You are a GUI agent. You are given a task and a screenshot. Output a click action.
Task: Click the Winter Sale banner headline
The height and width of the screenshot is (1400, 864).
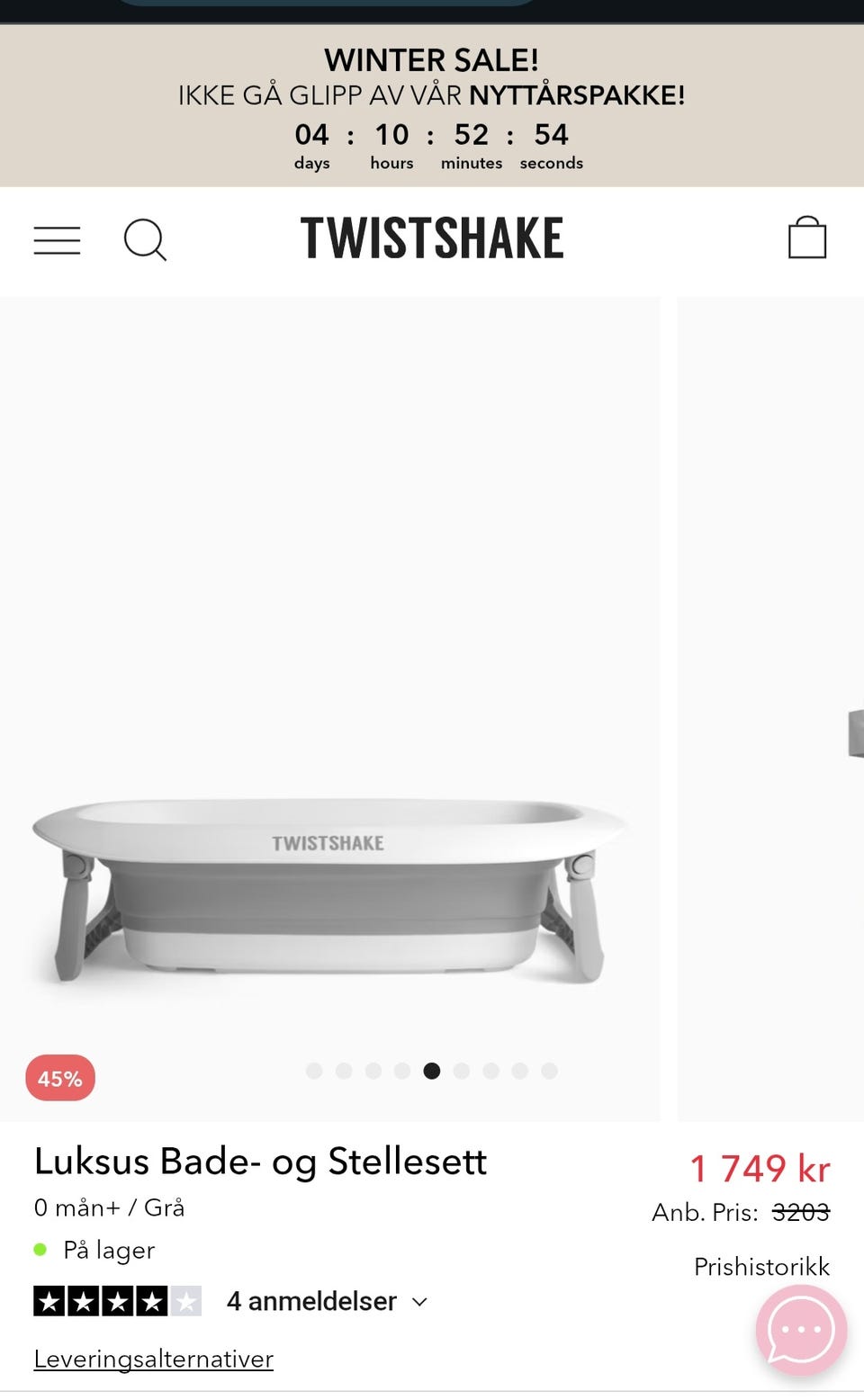pyautogui.click(x=432, y=60)
